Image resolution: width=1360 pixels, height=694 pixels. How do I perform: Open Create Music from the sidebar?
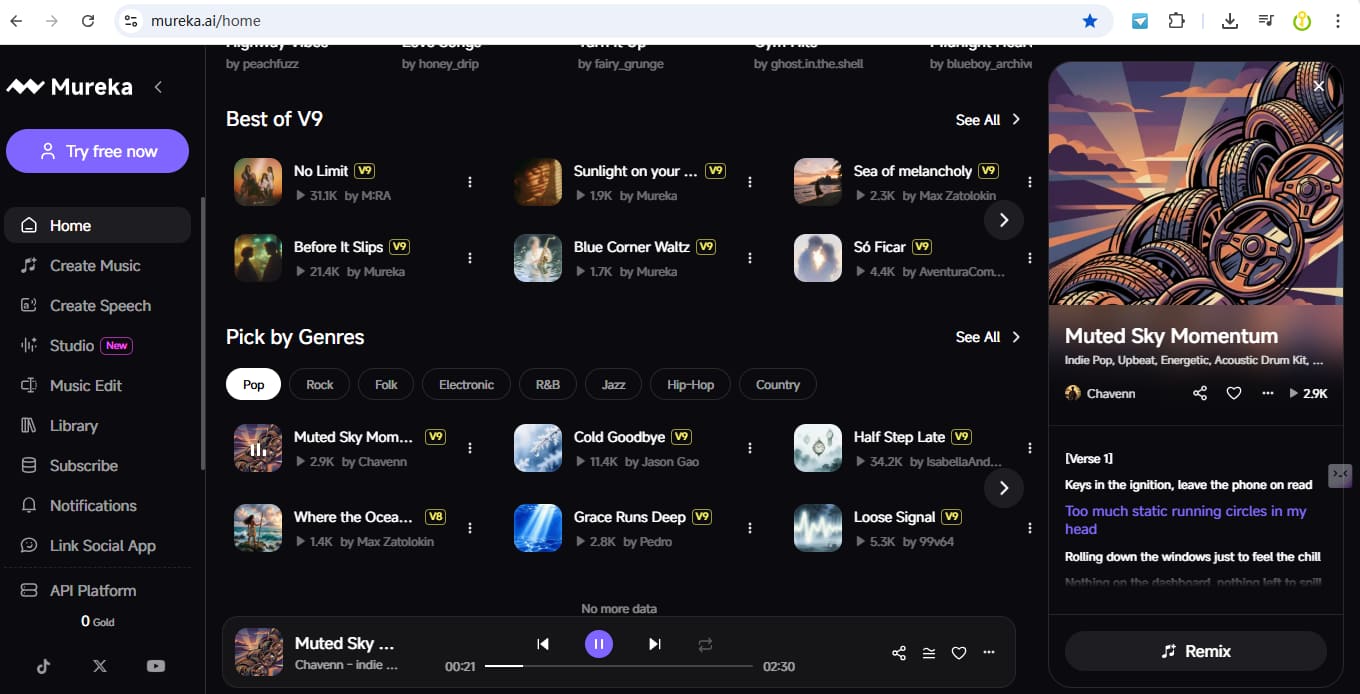(95, 265)
